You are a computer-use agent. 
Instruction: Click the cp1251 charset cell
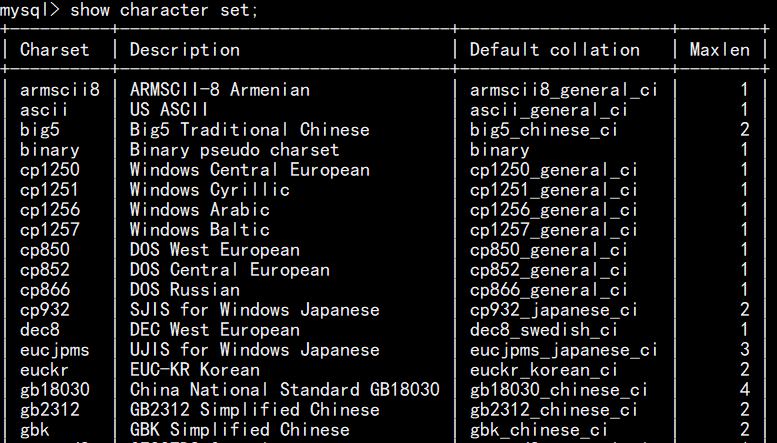(50, 190)
